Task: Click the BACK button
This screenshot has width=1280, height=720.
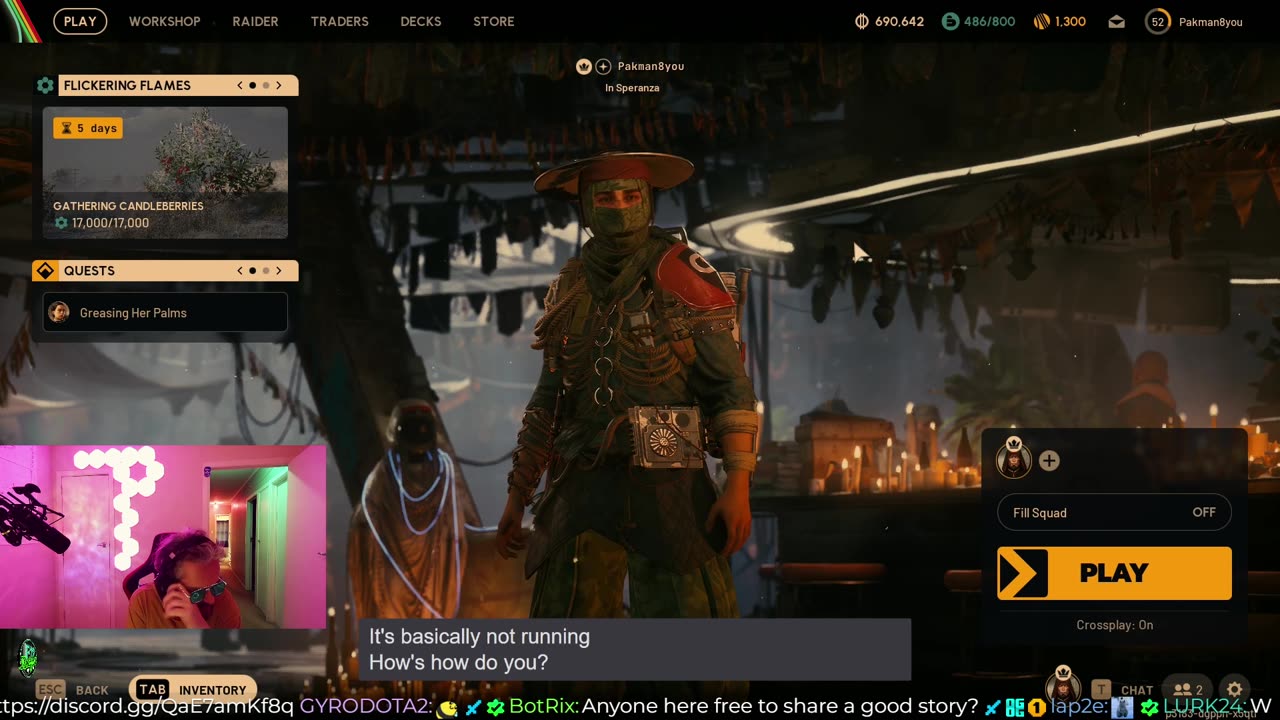Action: 92,690
